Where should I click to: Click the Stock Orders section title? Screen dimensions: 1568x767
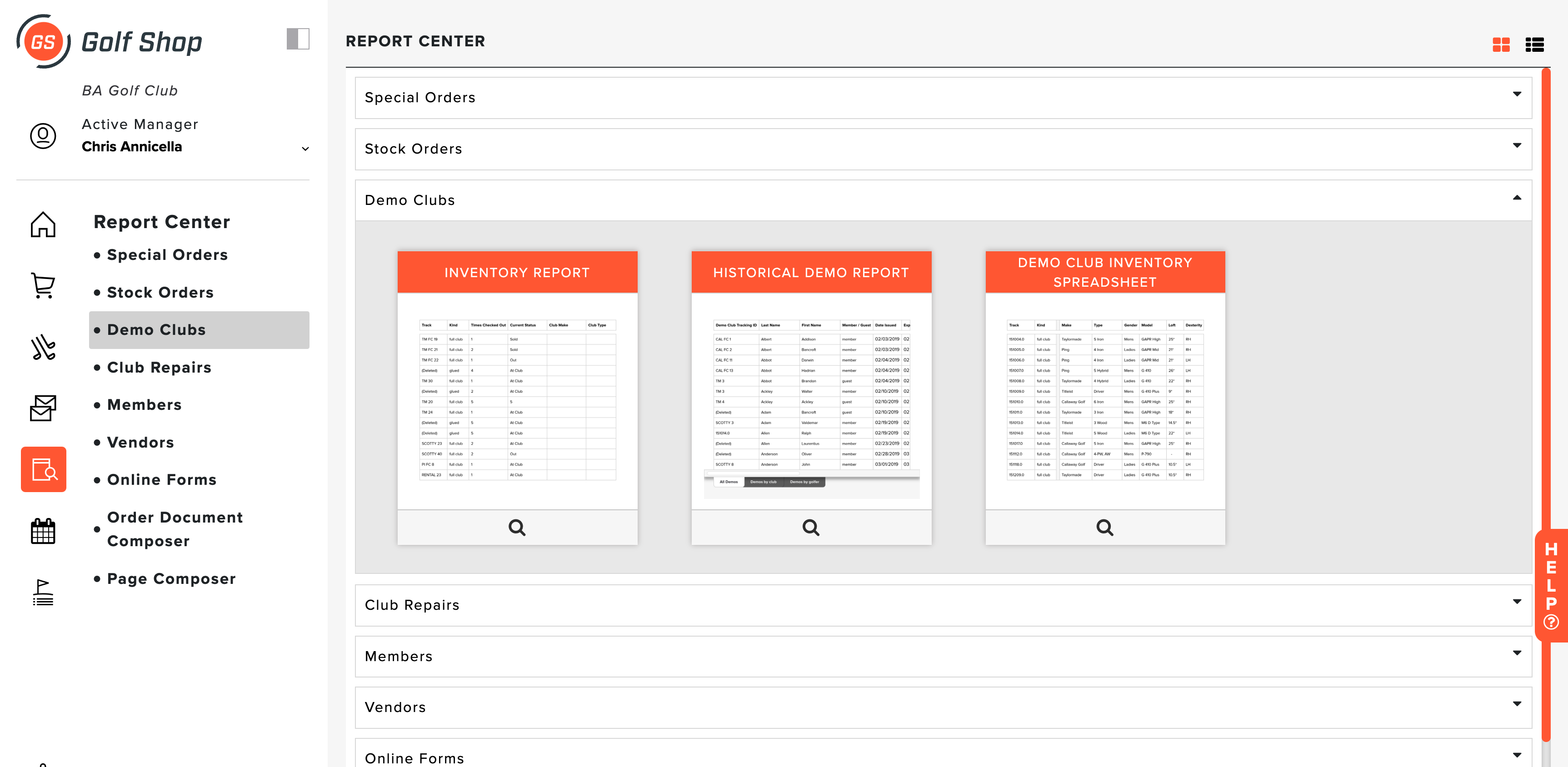click(x=413, y=149)
